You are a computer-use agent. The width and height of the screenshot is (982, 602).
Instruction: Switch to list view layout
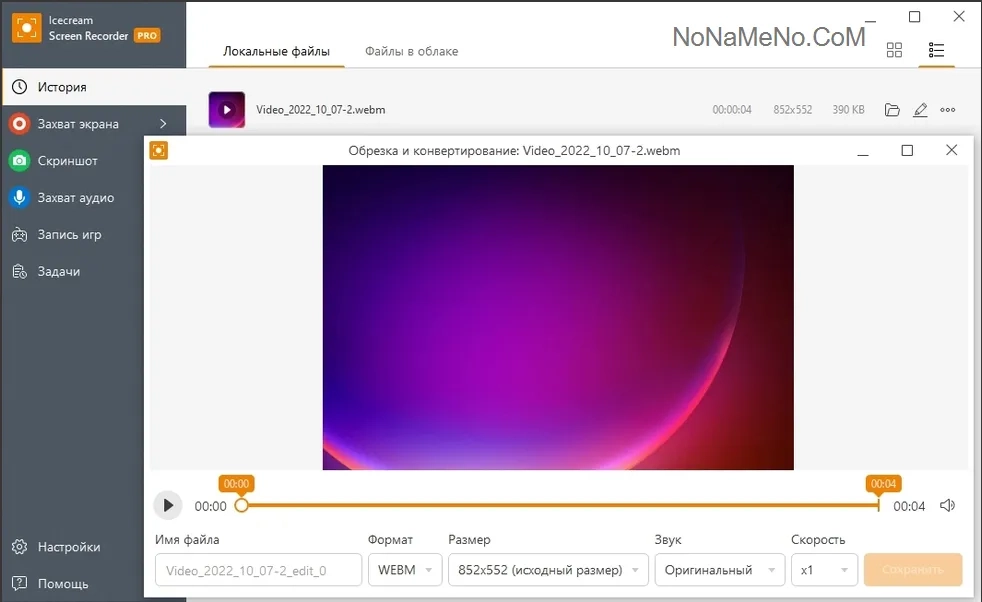click(x=936, y=50)
